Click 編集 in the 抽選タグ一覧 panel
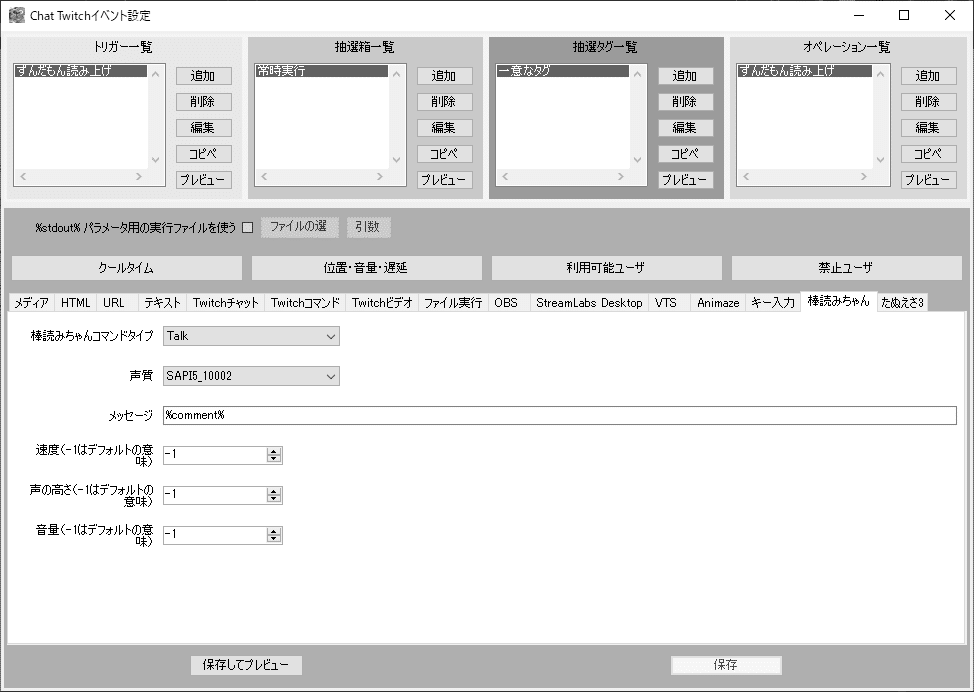Viewport: 974px width, 692px height. tap(685, 127)
